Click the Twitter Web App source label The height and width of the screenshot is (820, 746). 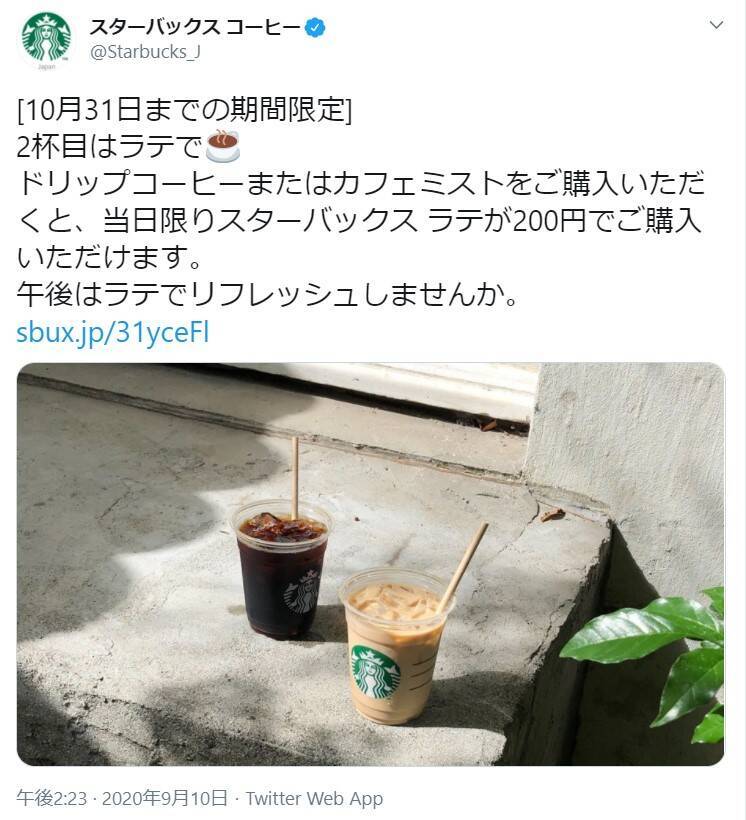[x=314, y=799]
